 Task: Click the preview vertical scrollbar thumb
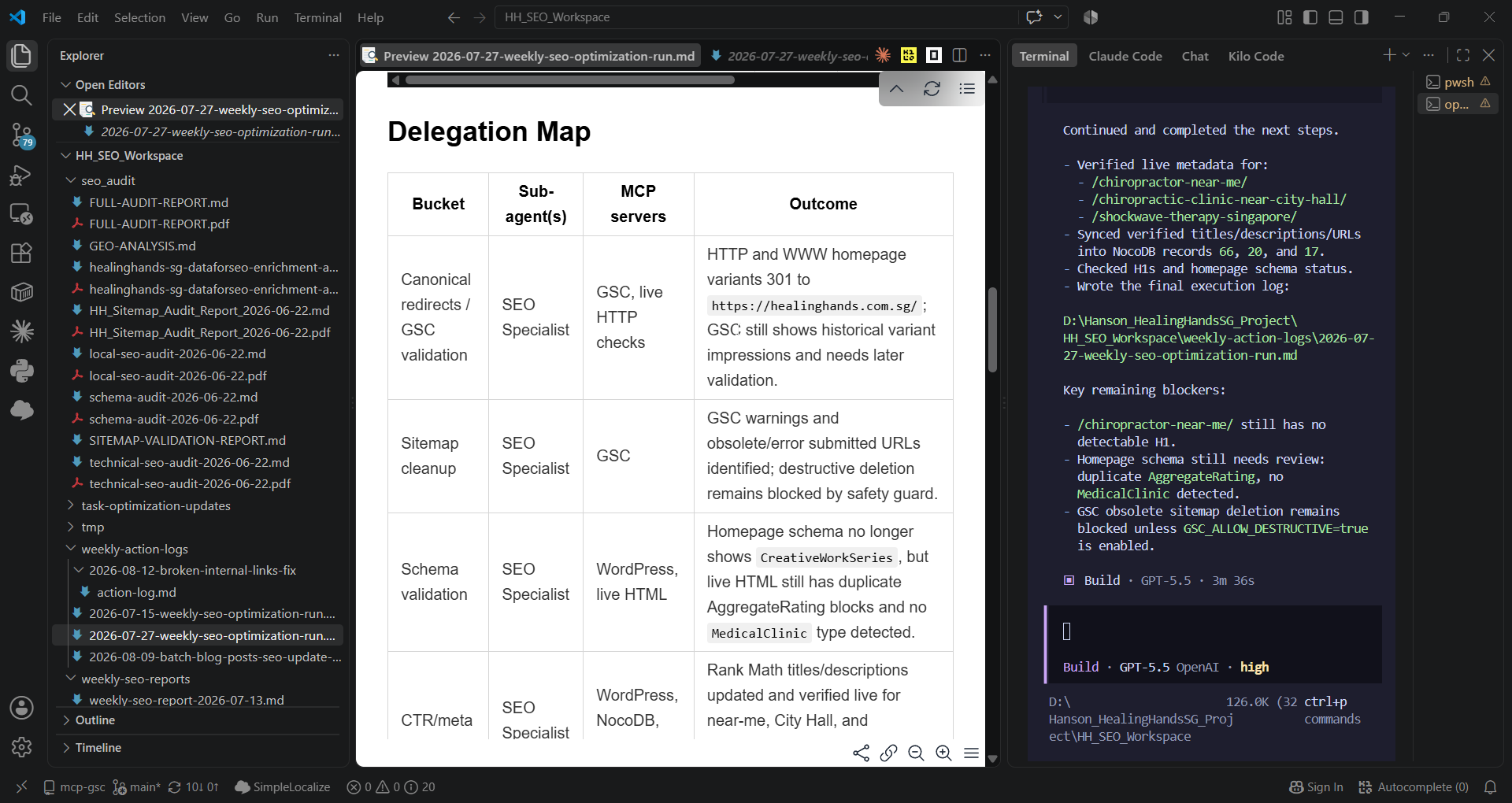pos(992,329)
